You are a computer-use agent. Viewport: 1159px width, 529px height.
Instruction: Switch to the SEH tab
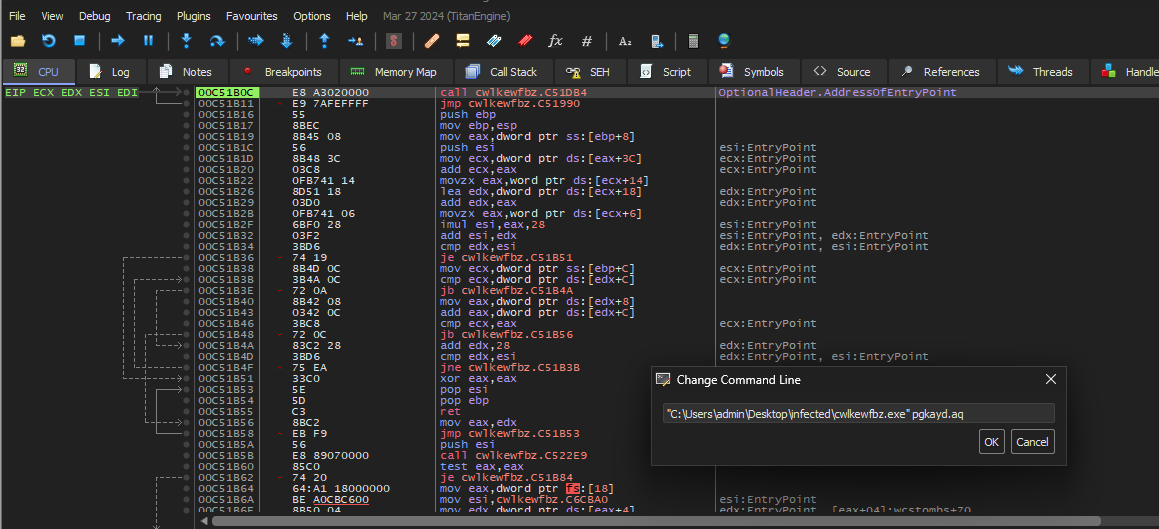point(589,72)
